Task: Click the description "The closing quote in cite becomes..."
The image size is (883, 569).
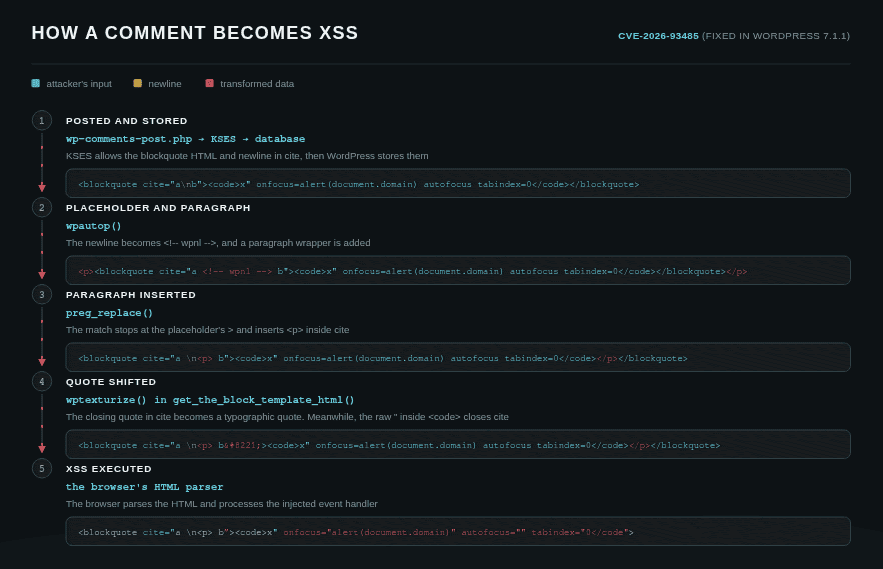Action: point(287,417)
